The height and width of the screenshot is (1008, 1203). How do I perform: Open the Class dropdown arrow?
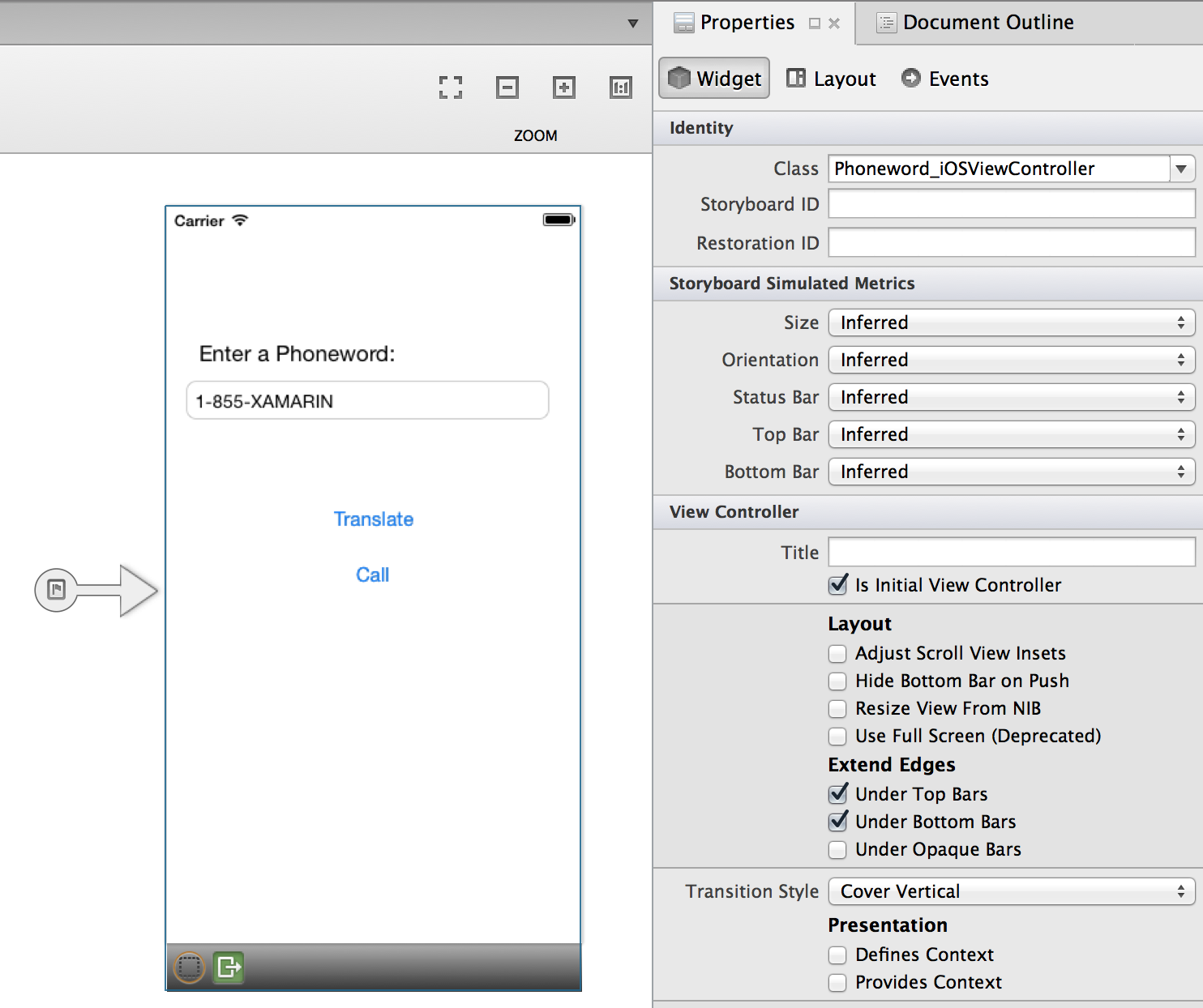click(x=1181, y=169)
